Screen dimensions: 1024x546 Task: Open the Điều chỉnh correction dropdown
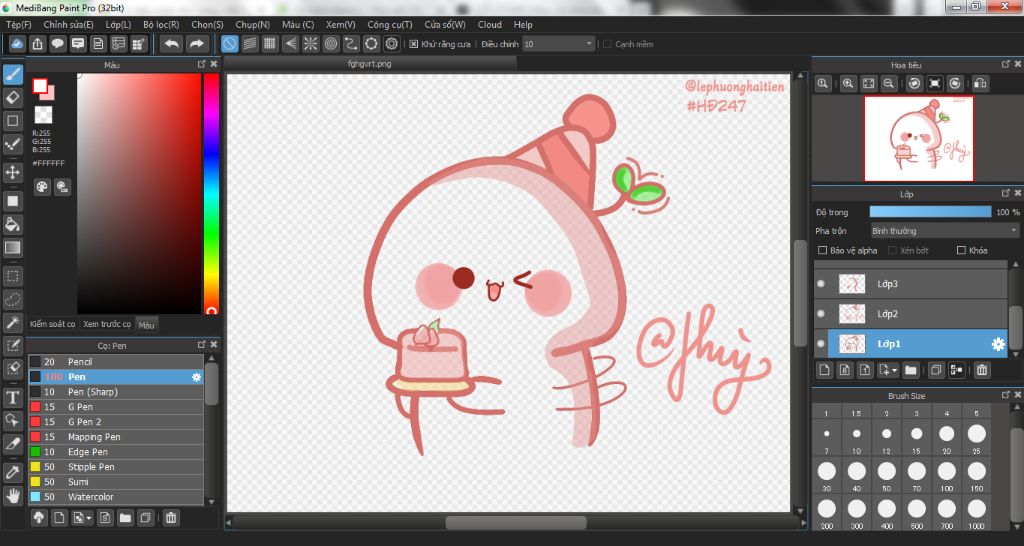559,44
